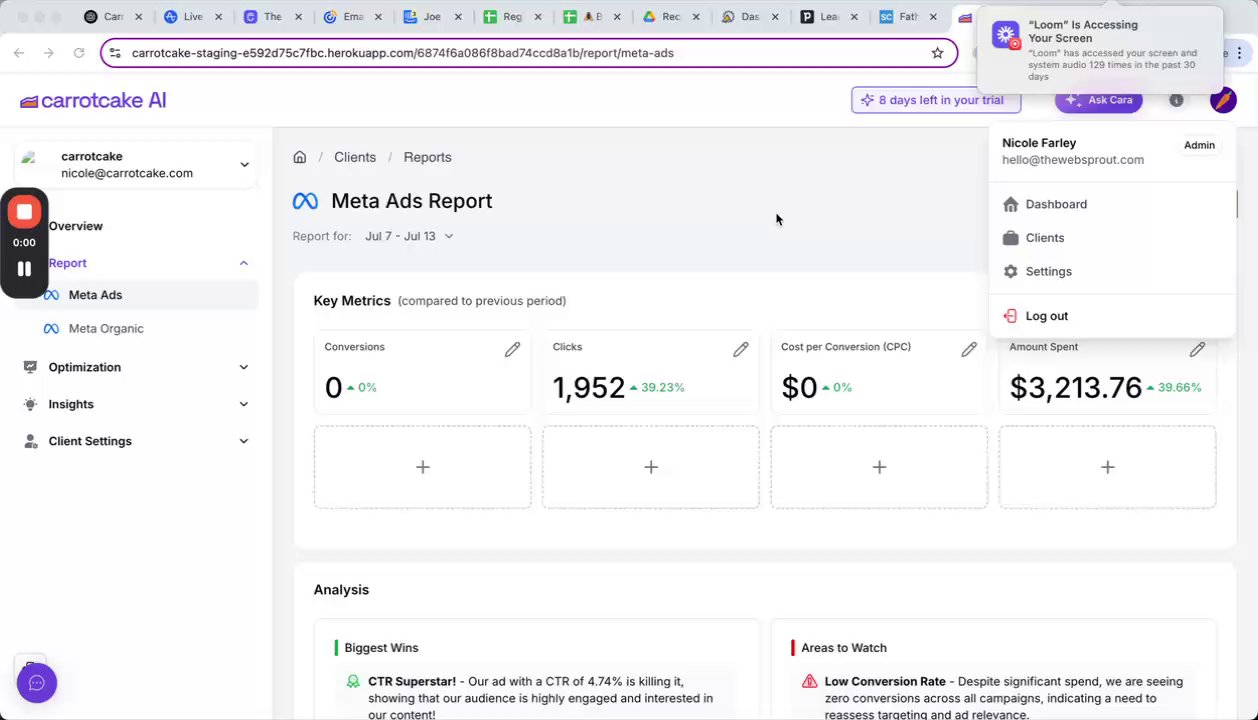Screen dimensions: 1258x720
Task: Reload the page in browser
Action: [79, 53]
